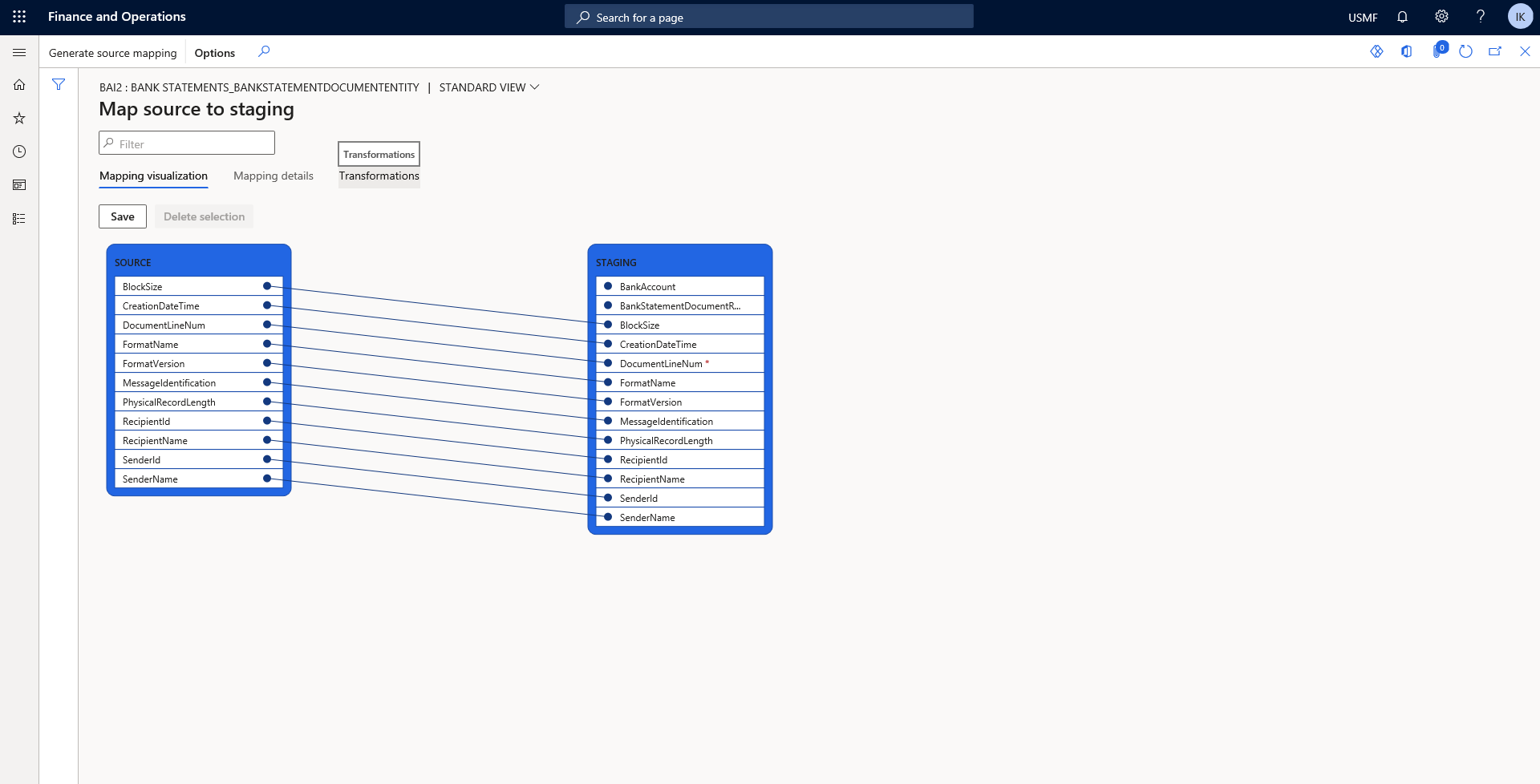Screen dimensions: 1540x784
Task: Select staging field SenderId
Action: click(x=680, y=498)
